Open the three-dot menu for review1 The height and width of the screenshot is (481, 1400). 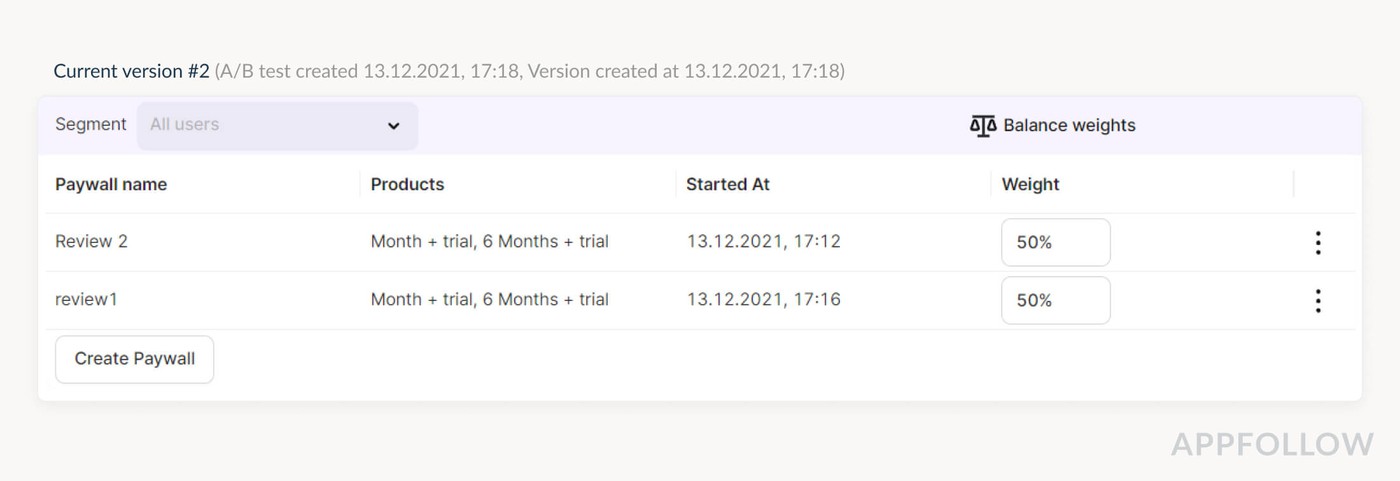tap(1318, 300)
